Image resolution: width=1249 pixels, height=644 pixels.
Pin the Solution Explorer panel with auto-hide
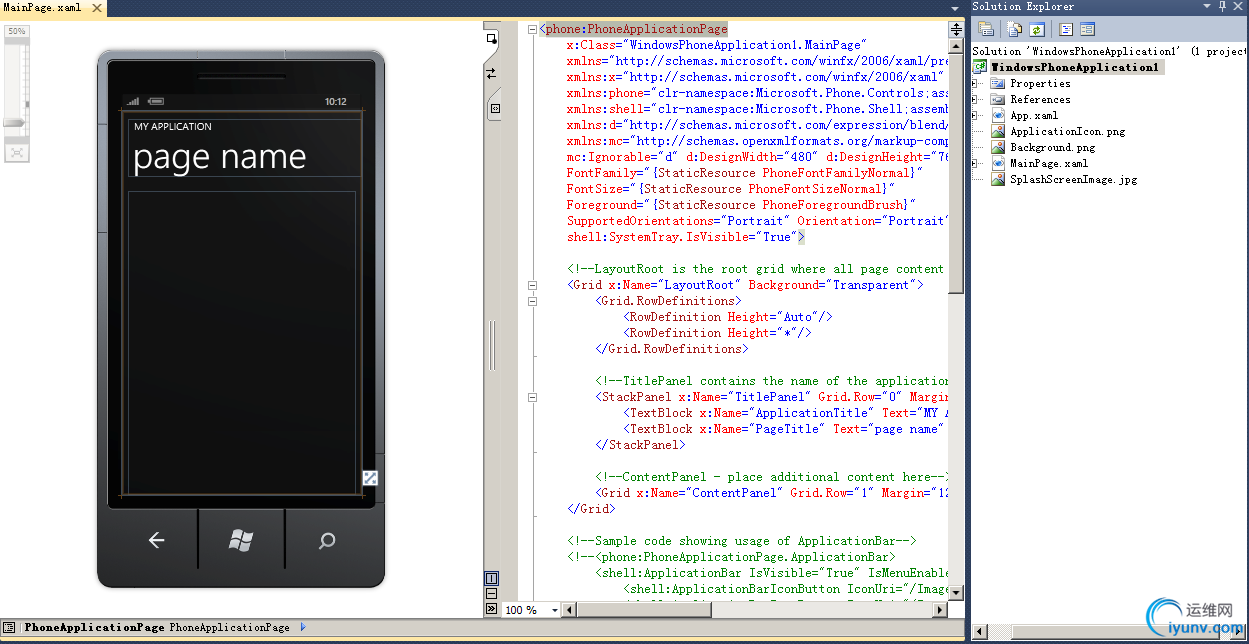tap(1222, 6)
